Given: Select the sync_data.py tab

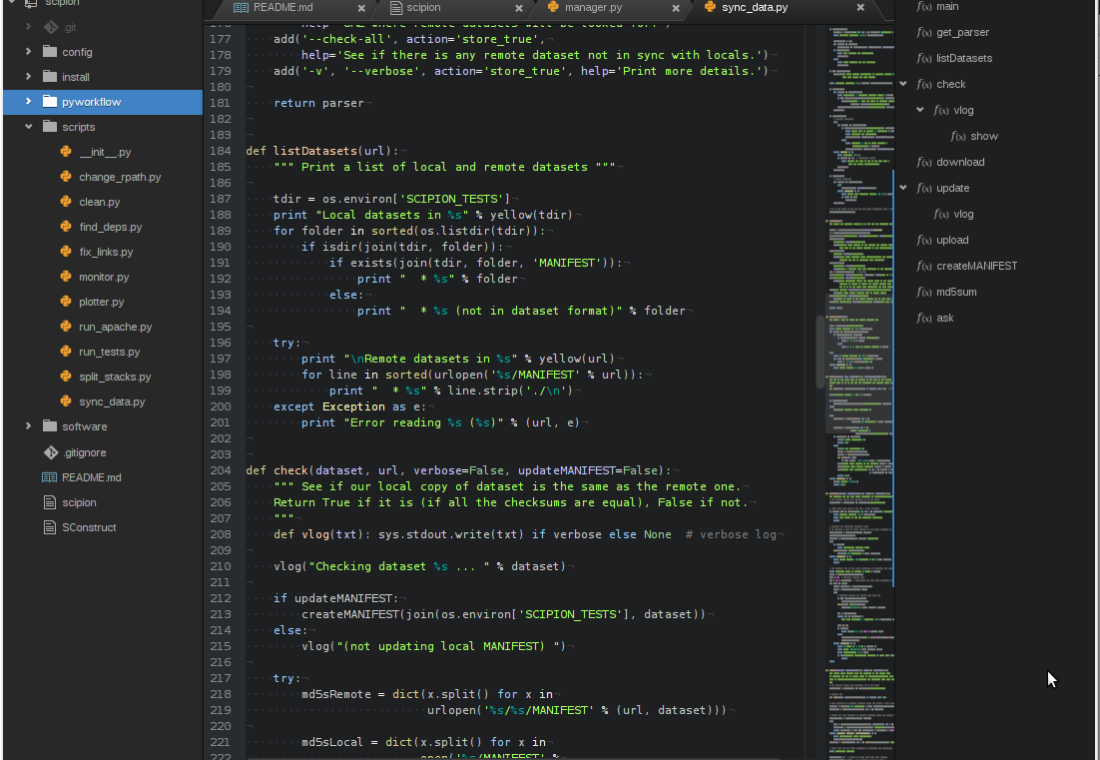Looking at the screenshot, I should point(755,8).
